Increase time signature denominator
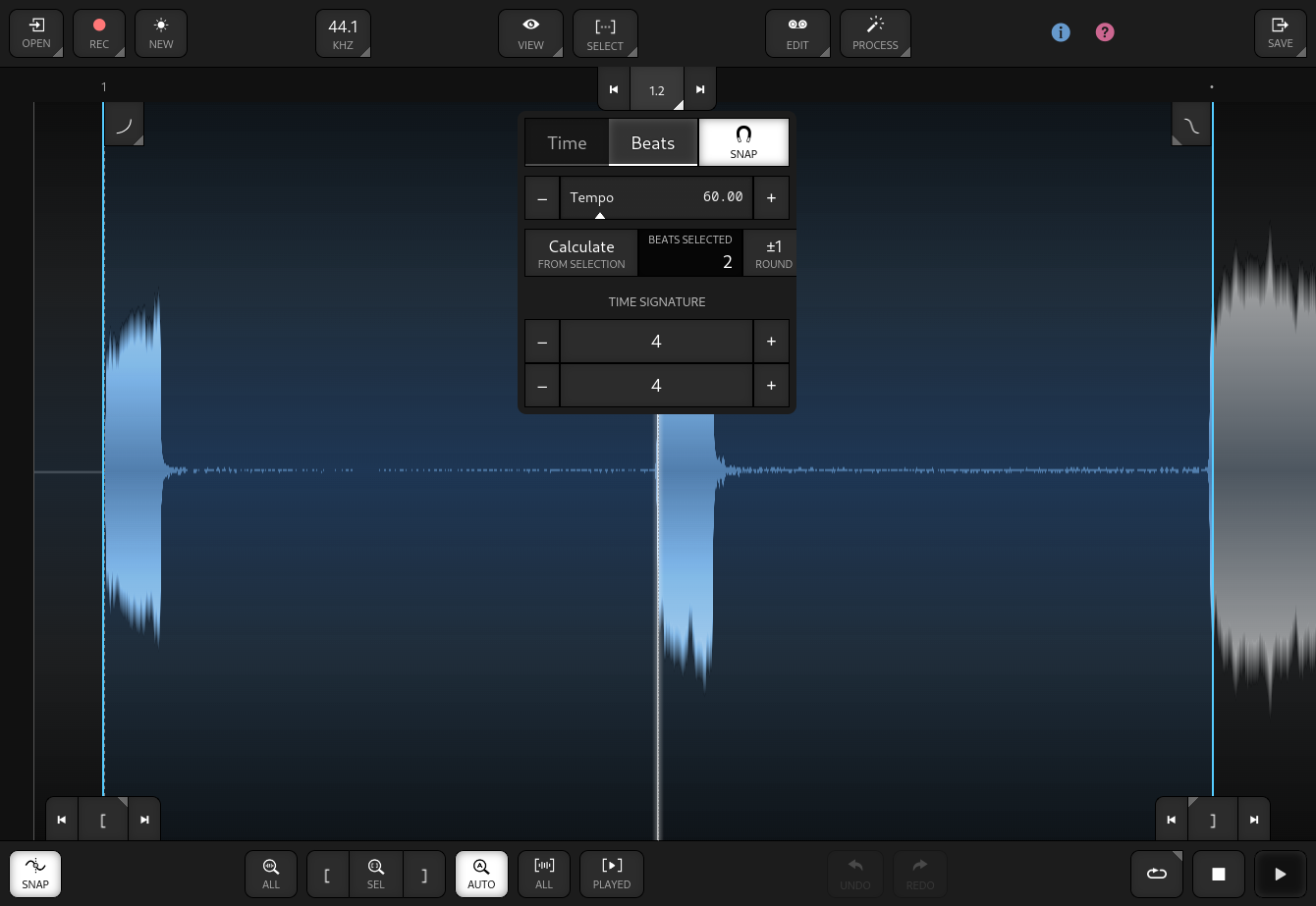Screen dimensions: 1316x906 tap(771, 386)
